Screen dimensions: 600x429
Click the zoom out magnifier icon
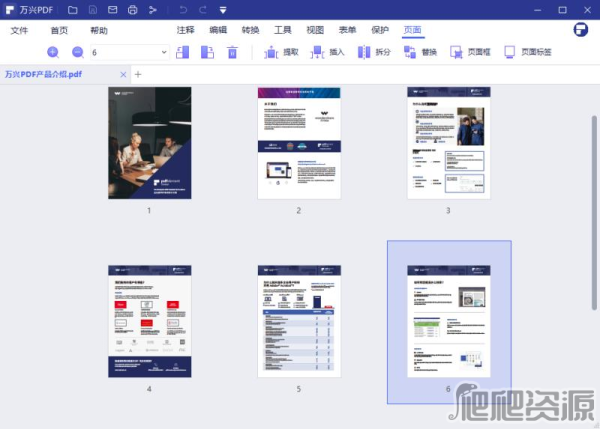pos(77,52)
